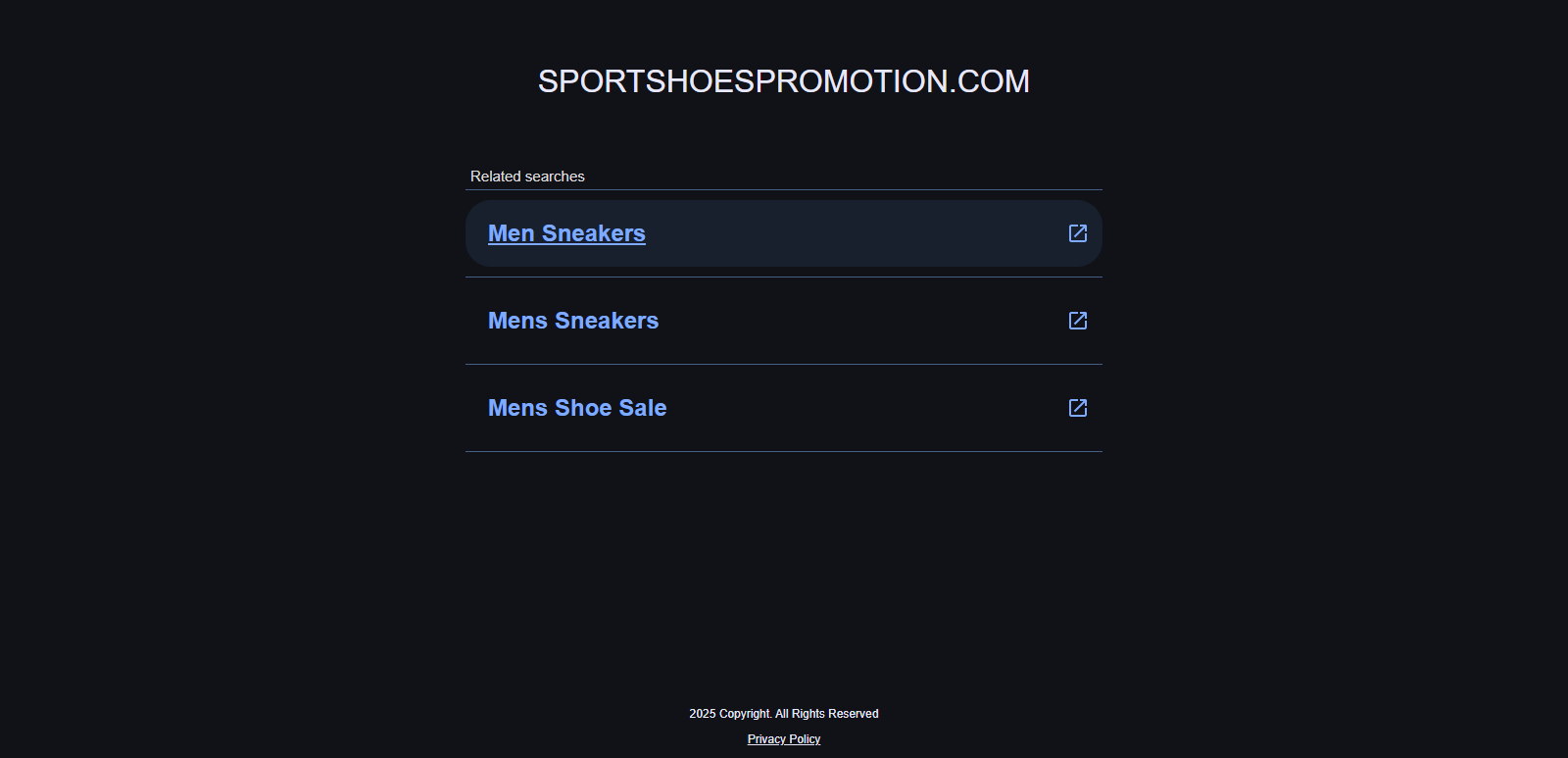The image size is (1568, 758).
Task: Click the external-link icon beside Men Sneakers
Action: [x=1077, y=233]
